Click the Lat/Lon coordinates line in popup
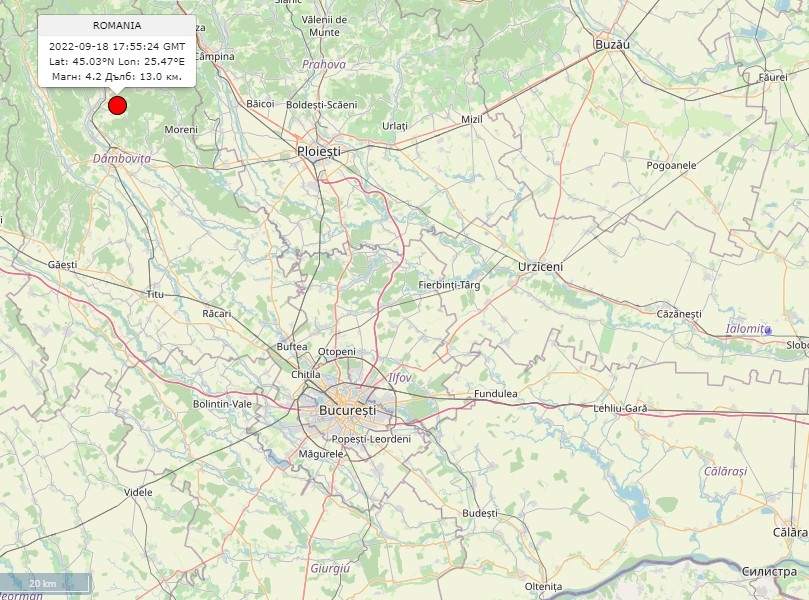The width and height of the screenshot is (809, 600). point(117,61)
